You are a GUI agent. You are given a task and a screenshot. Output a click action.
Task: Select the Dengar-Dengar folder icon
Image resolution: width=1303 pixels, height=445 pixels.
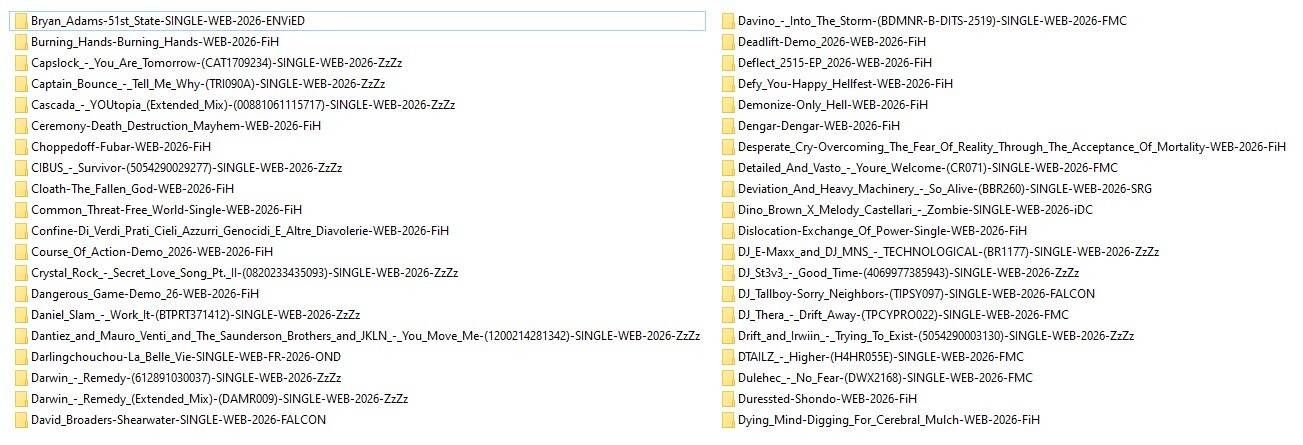coord(727,125)
